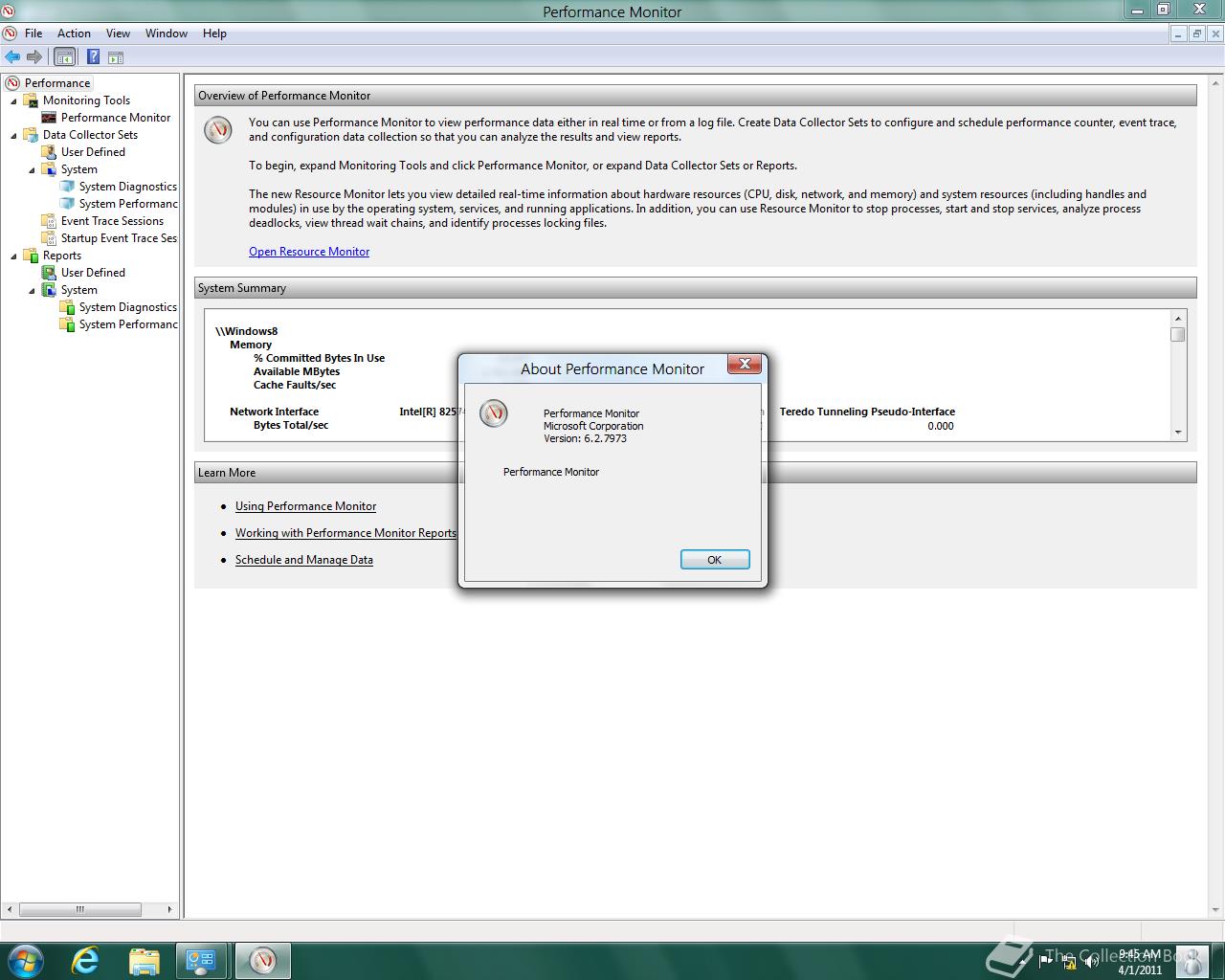The width and height of the screenshot is (1225, 980).
Task: Click the network tray icon
Action: pyautogui.click(x=1069, y=961)
